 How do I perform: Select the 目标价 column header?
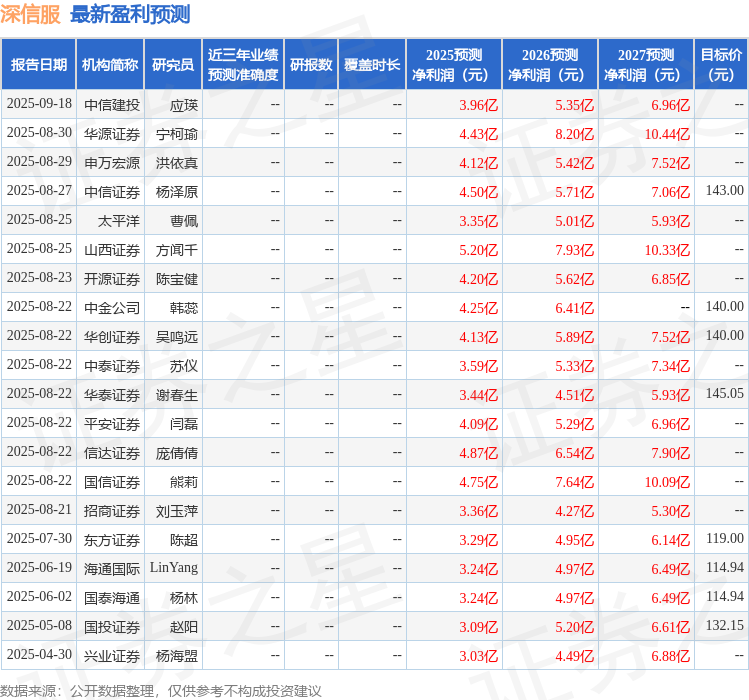[721, 65]
